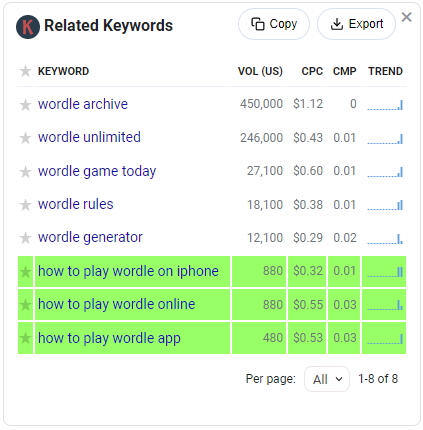
Task: Click the 18,100 volume value
Action: tap(265, 204)
